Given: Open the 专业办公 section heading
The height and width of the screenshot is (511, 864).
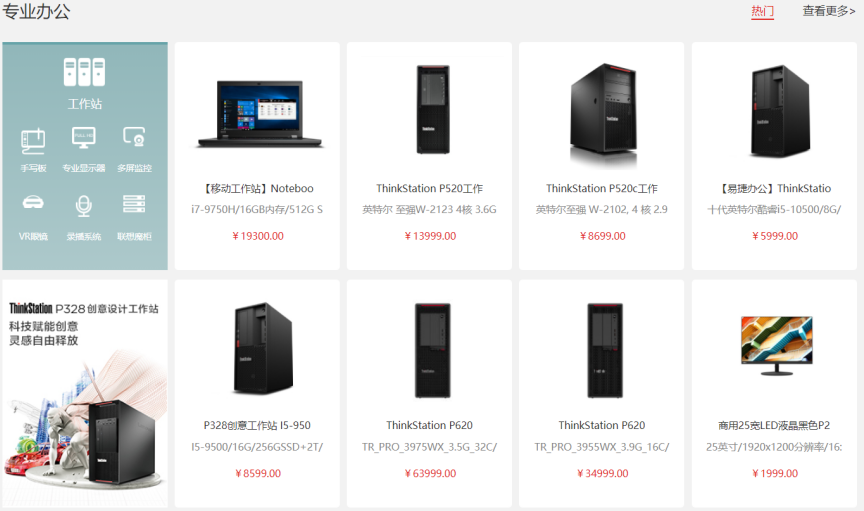Looking at the screenshot, I should point(36,11).
